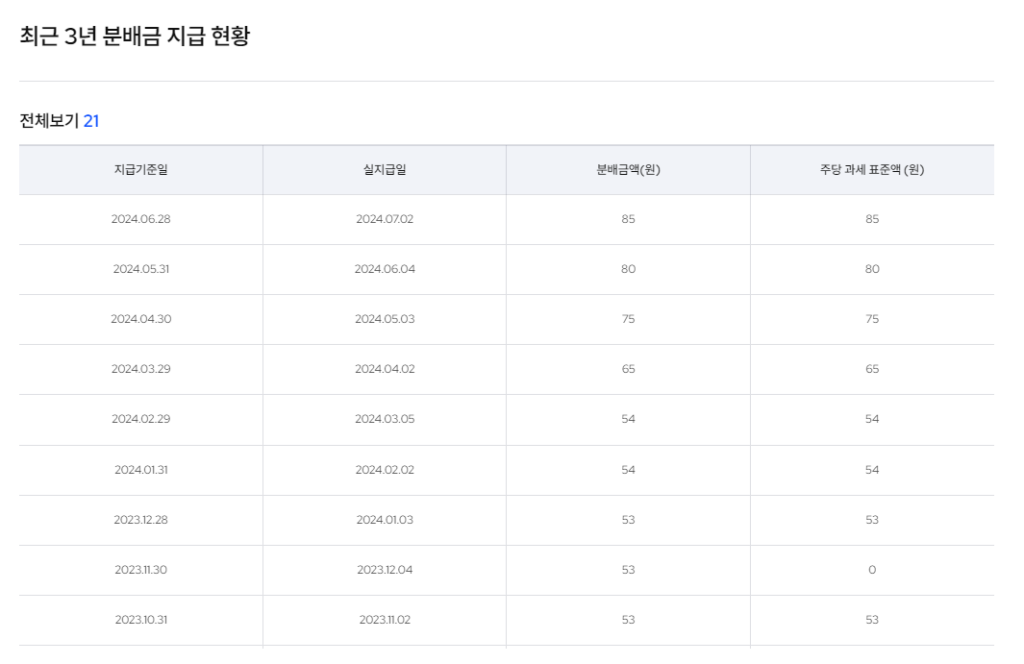Click the 실지급일 column header
The image size is (1024, 664).
tap(384, 170)
